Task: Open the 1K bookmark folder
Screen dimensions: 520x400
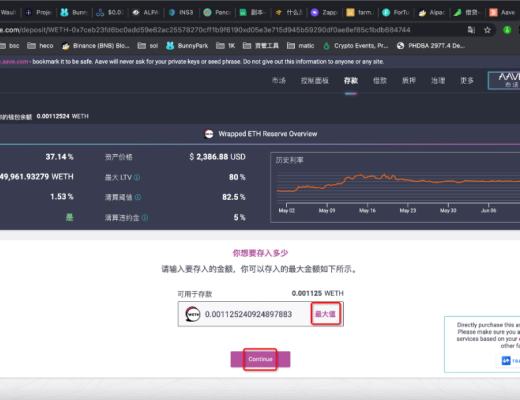Action: [226, 46]
